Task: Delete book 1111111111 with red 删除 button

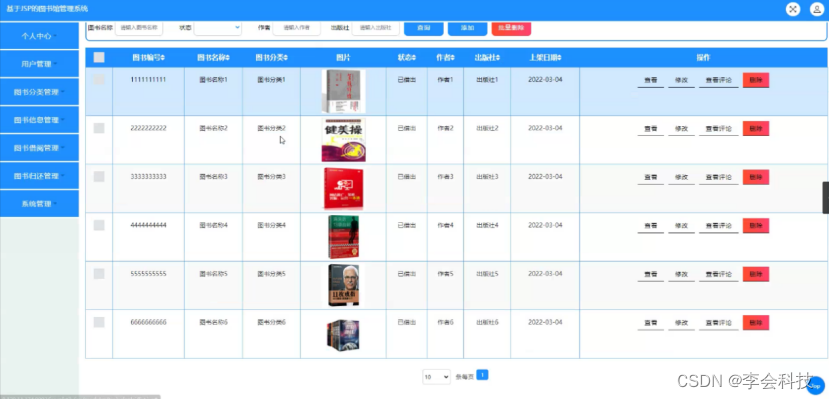Action: click(756, 80)
